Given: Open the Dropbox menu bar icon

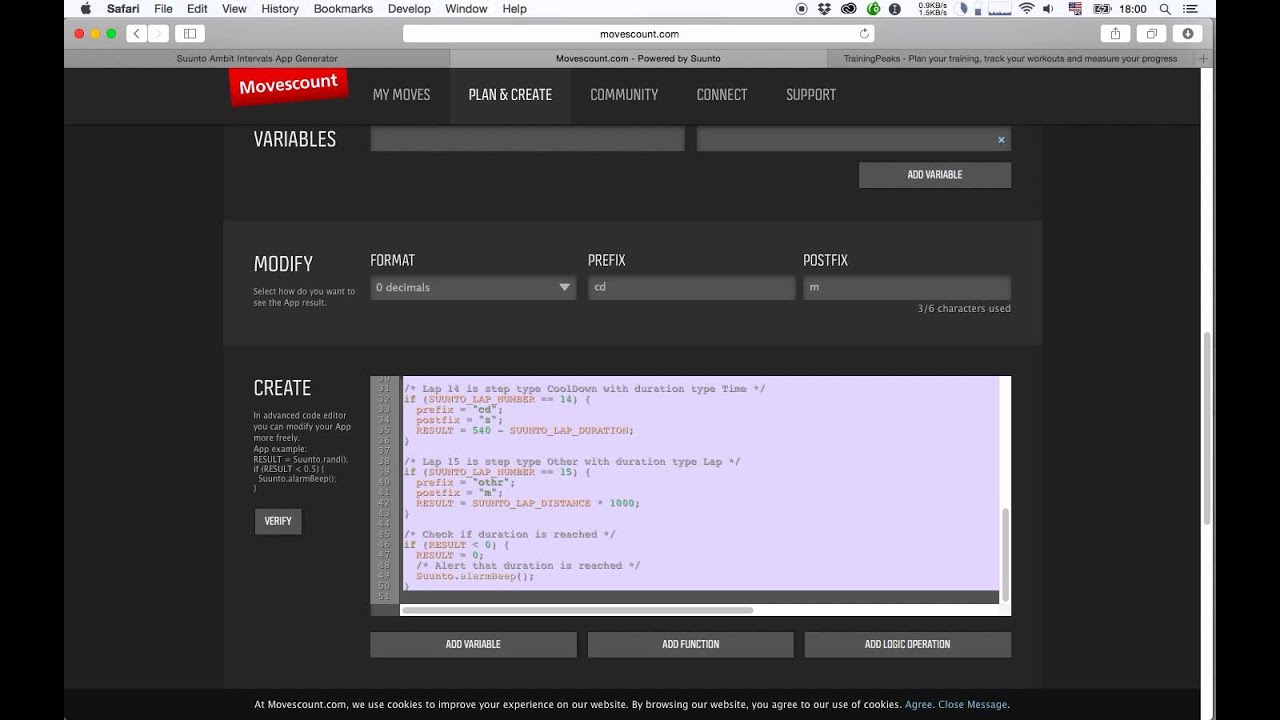Looking at the screenshot, I should (x=825, y=8).
